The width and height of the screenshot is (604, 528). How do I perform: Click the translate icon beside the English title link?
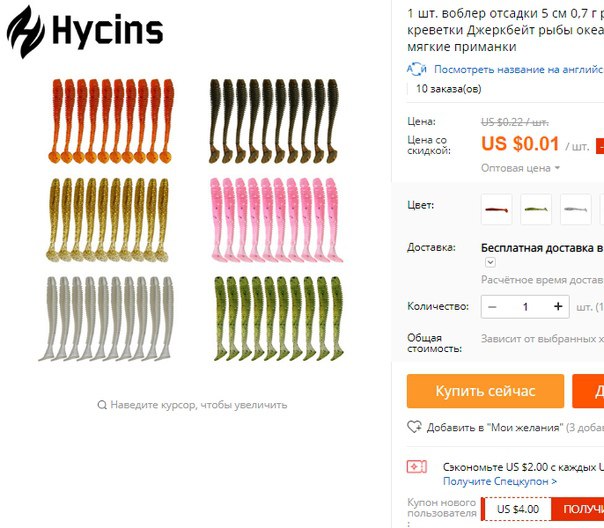point(417,69)
